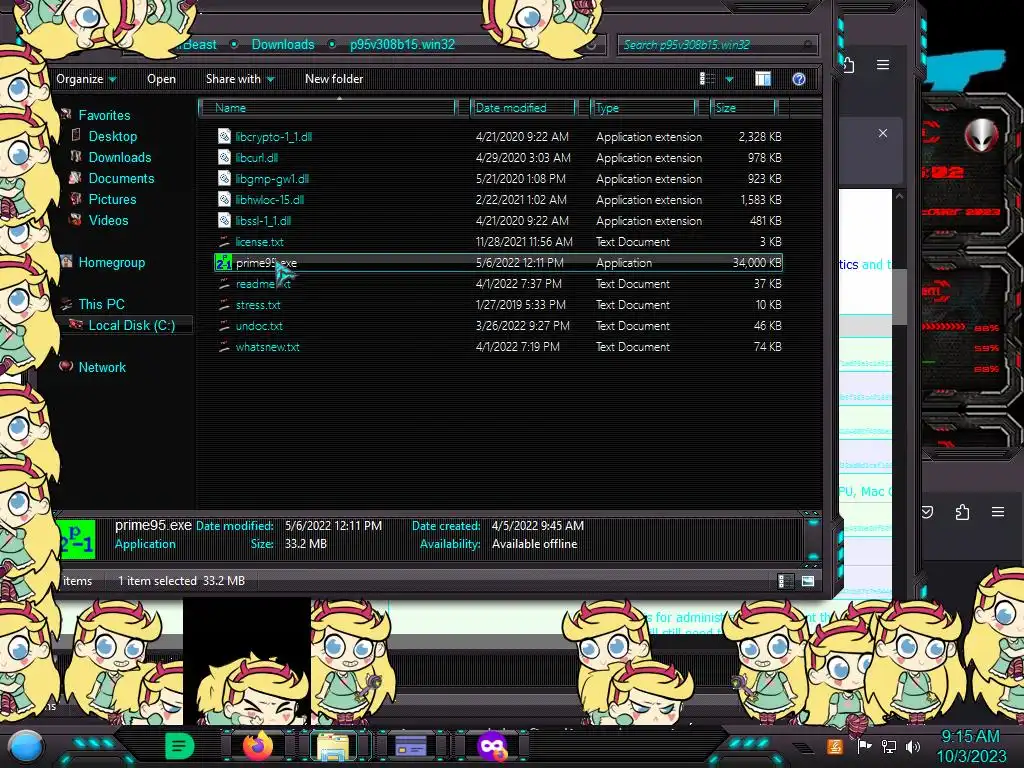This screenshot has width=1024, height=768.
Task: Click p95v308b15.win32 in address breadcrumb
Action: (402, 44)
